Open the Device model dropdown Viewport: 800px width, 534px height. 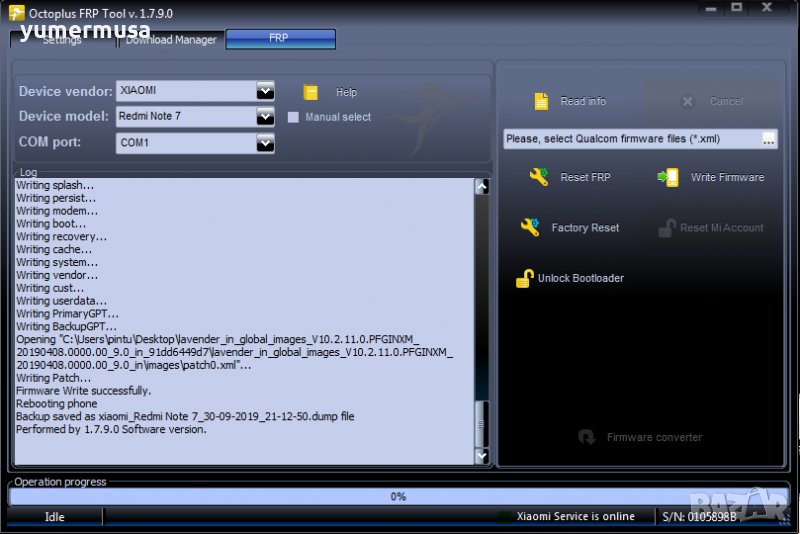tap(265, 117)
